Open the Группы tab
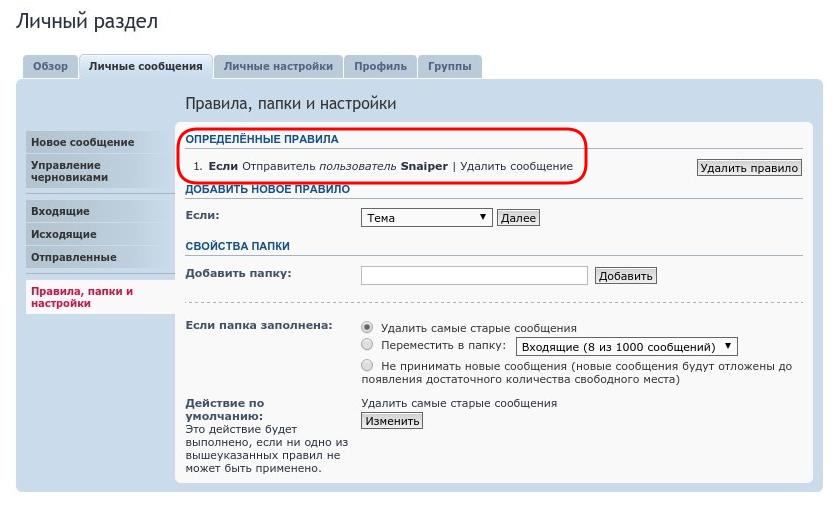 (x=450, y=67)
